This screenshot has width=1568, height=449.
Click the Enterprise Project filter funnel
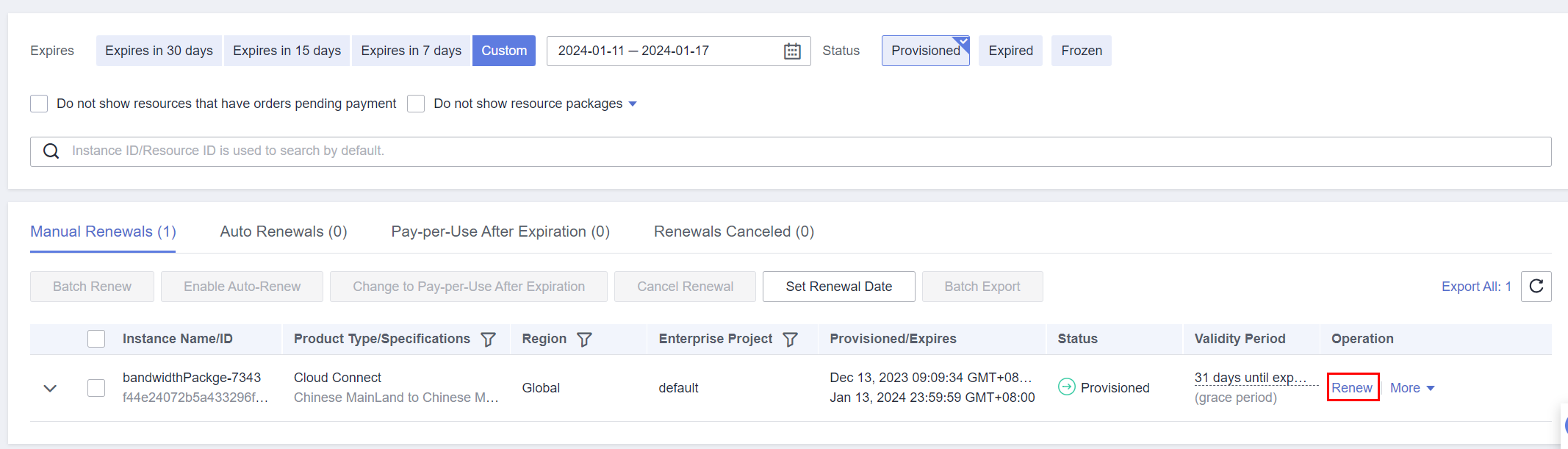pyautogui.click(x=790, y=340)
